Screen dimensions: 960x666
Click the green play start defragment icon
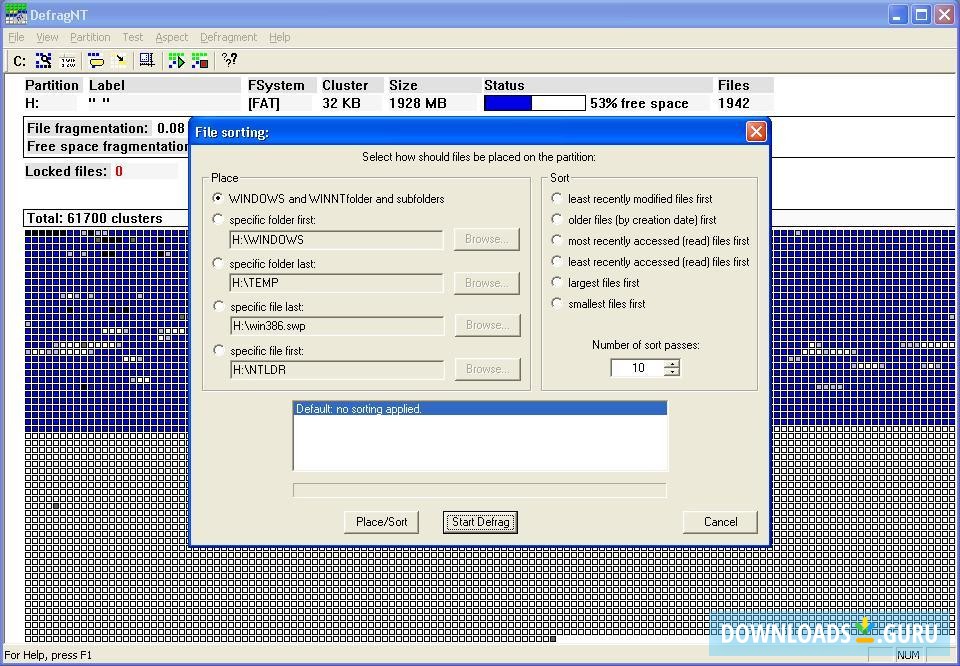[x=176, y=61]
